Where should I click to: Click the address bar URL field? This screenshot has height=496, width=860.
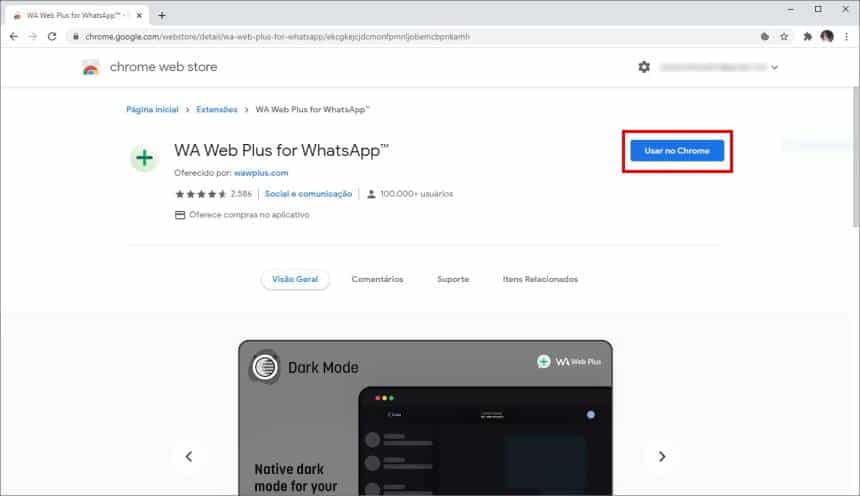pos(409,37)
